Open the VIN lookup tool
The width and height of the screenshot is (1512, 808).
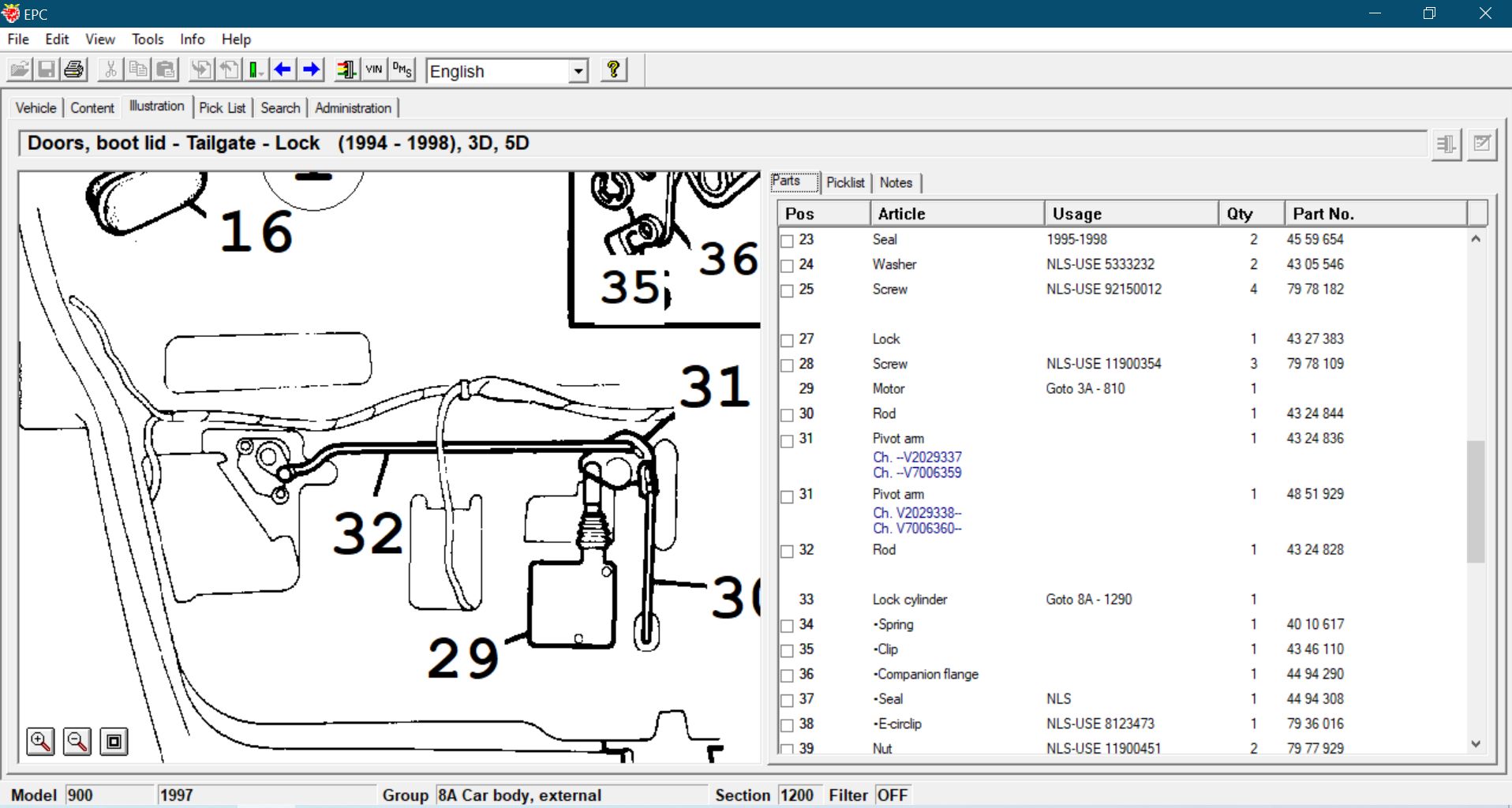tap(374, 70)
